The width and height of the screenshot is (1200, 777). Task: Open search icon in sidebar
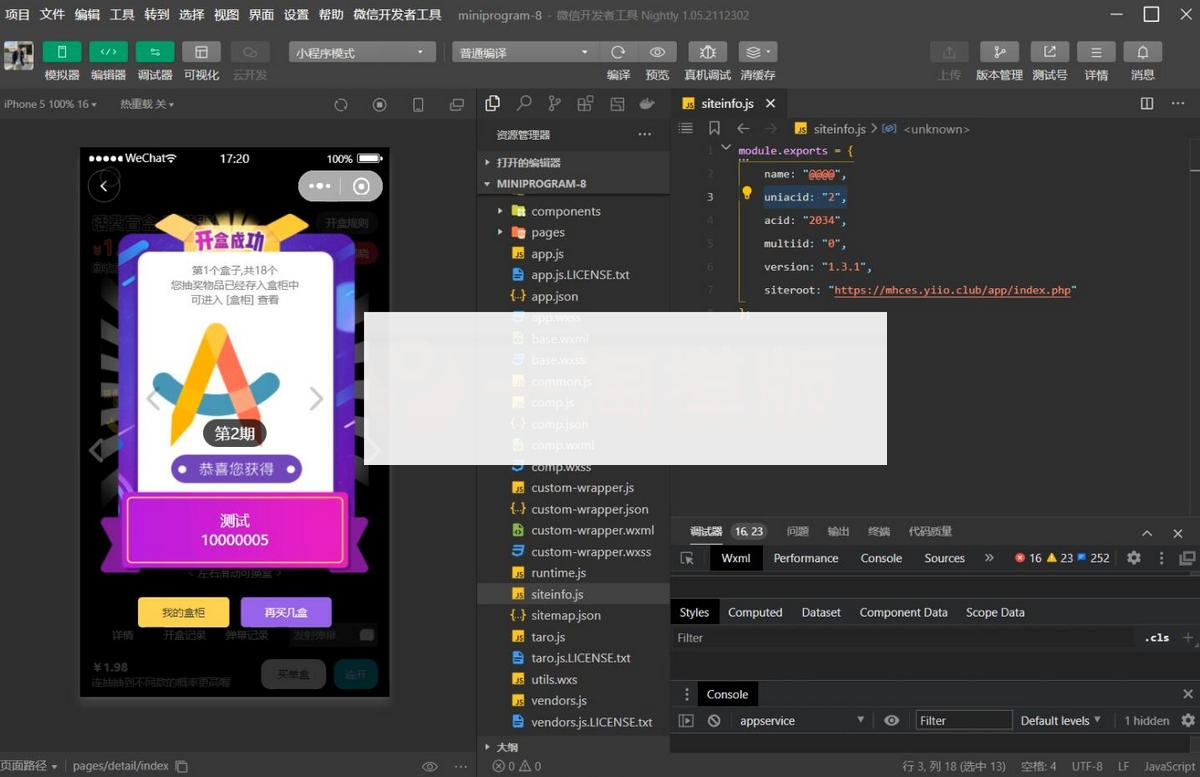click(524, 104)
